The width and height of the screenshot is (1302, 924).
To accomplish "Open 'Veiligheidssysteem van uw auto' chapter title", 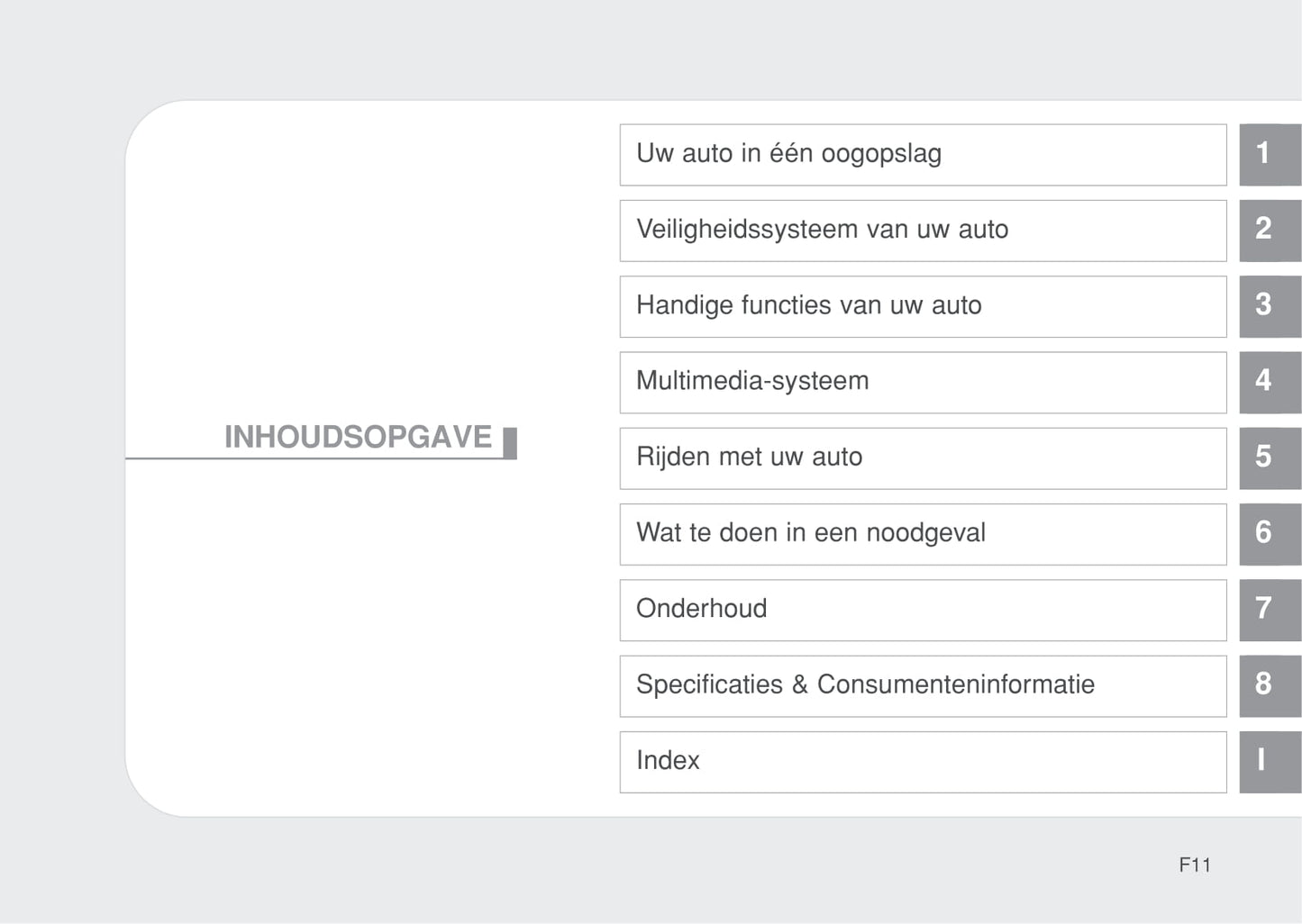I will (x=822, y=230).
